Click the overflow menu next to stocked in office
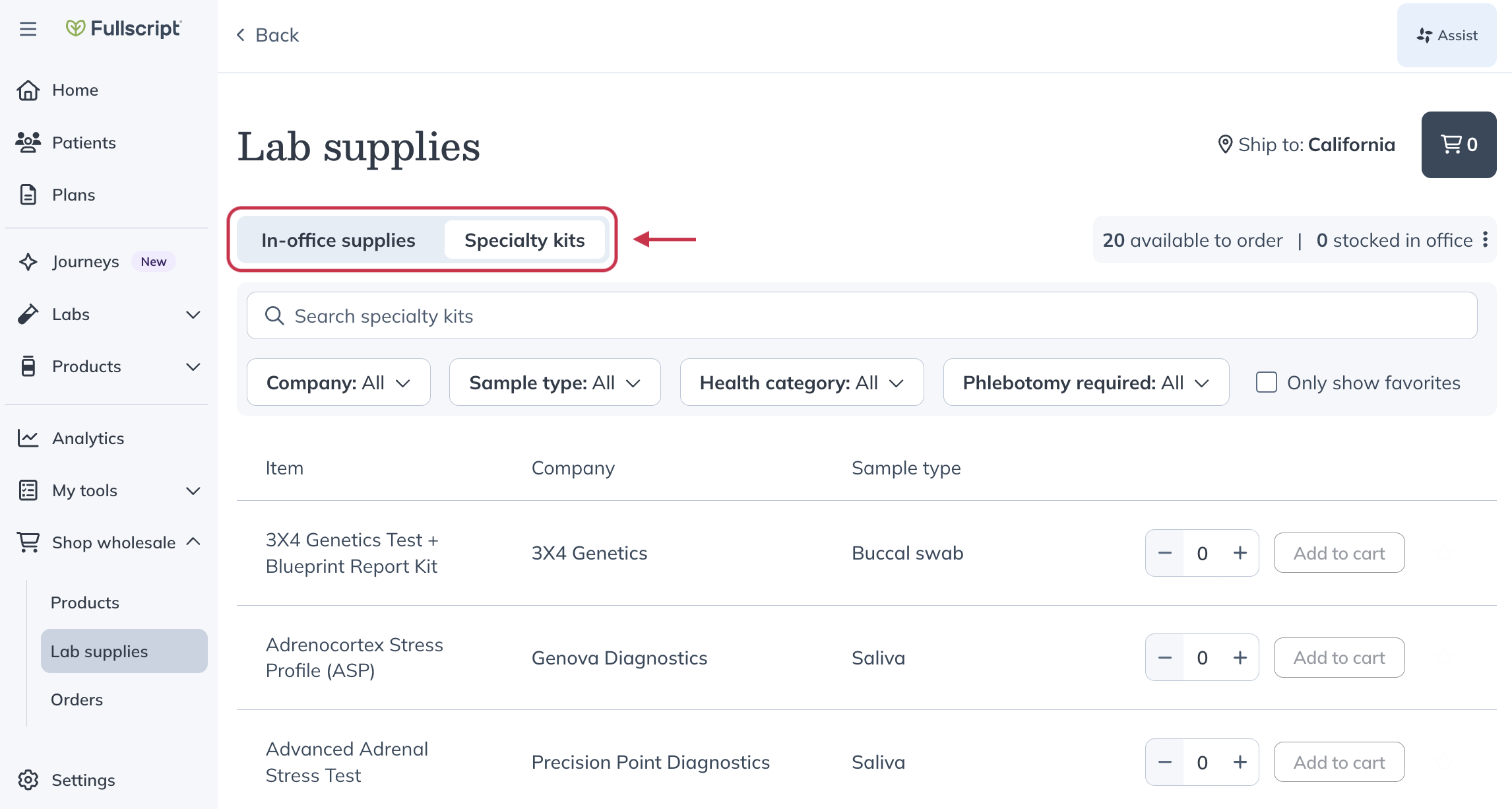This screenshot has height=809, width=1512. (x=1485, y=240)
